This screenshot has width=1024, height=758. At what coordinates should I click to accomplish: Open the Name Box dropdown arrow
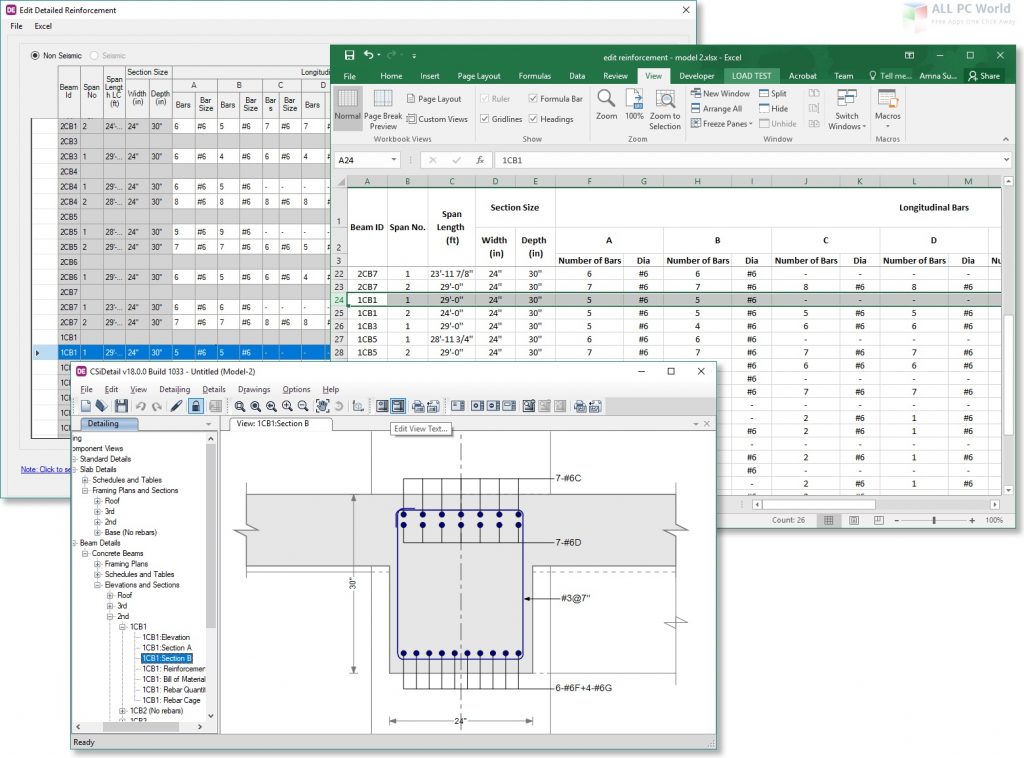pyautogui.click(x=394, y=160)
